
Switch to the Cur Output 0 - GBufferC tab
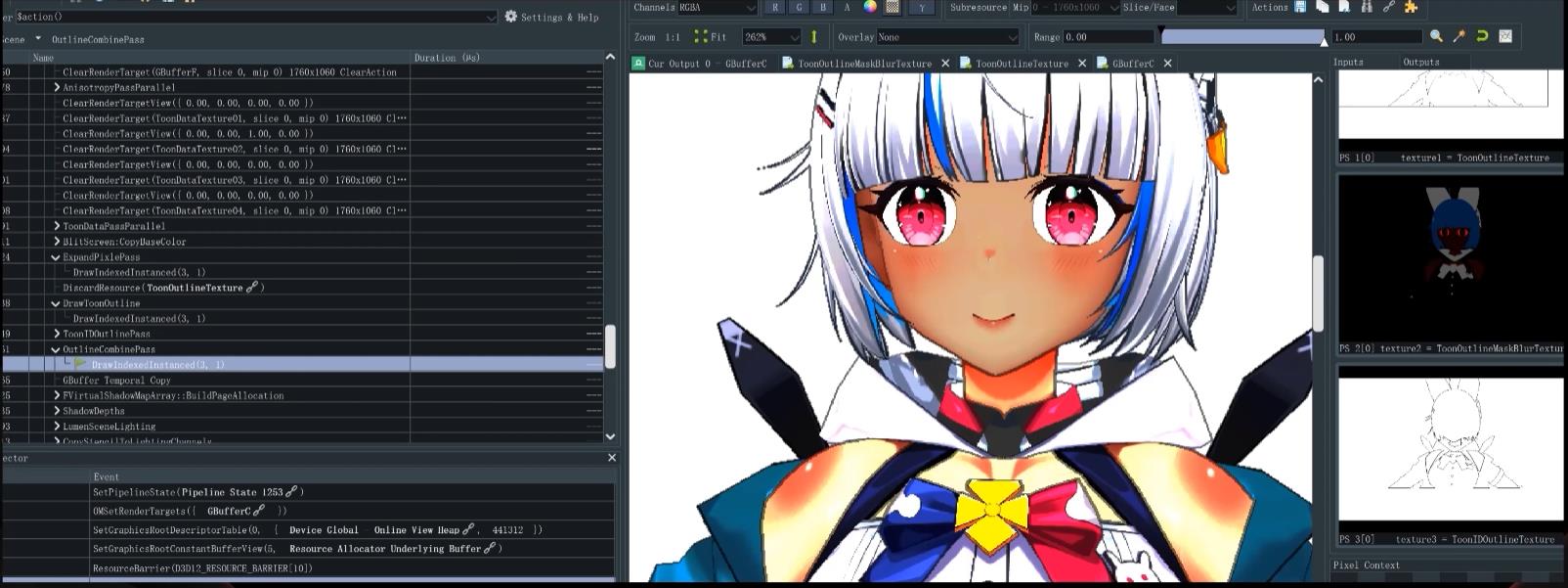click(702, 64)
